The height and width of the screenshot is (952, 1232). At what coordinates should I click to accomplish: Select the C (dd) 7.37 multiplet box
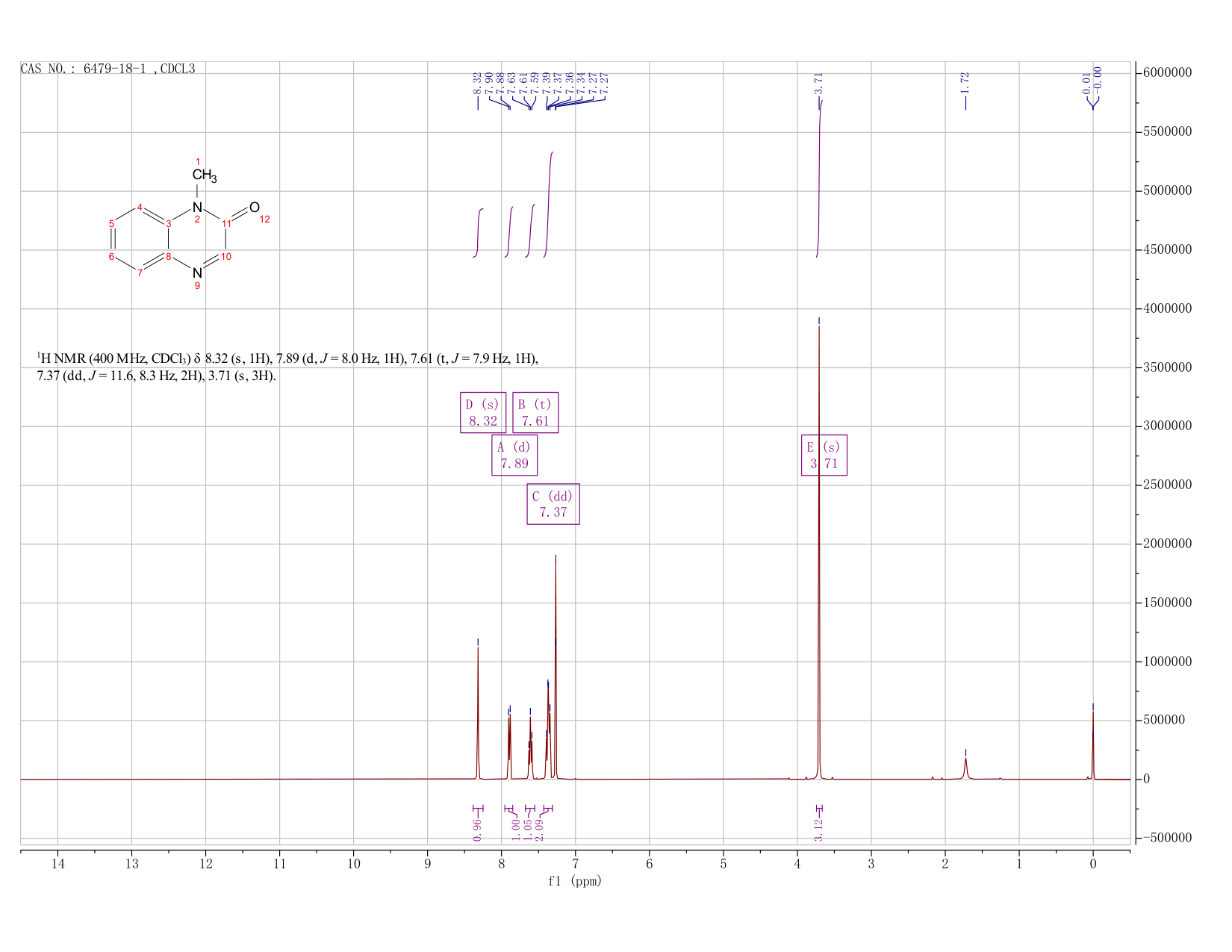pyautogui.click(x=553, y=504)
